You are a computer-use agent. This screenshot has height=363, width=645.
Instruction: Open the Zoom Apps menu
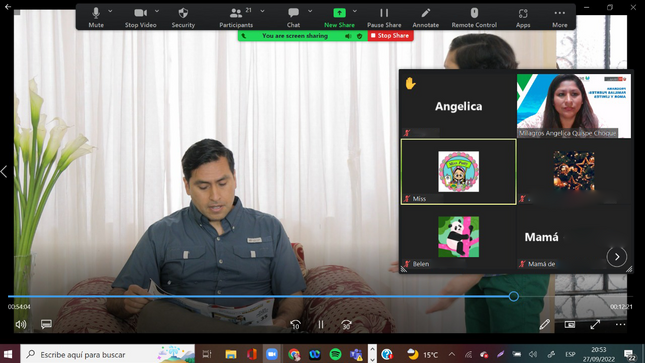pos(523,17)
